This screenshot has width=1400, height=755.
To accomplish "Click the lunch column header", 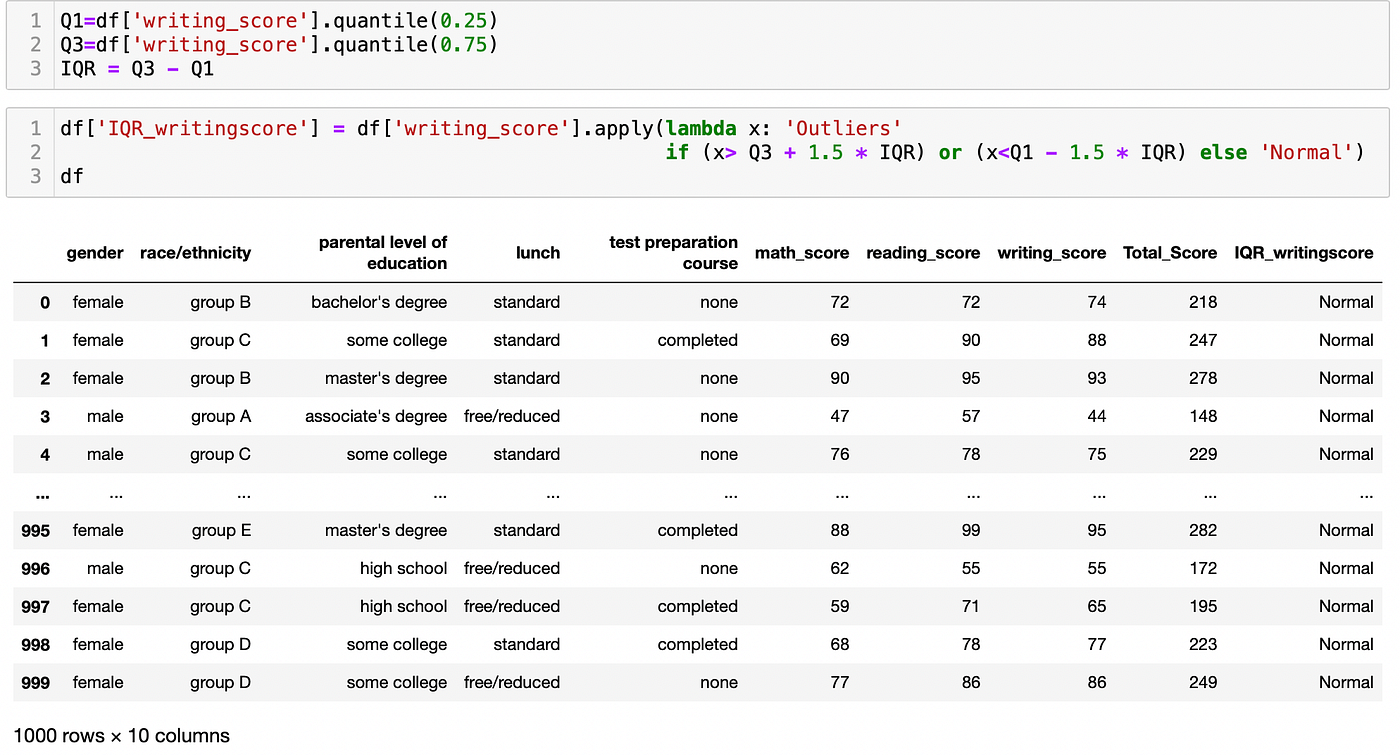I will click(537, 253).
